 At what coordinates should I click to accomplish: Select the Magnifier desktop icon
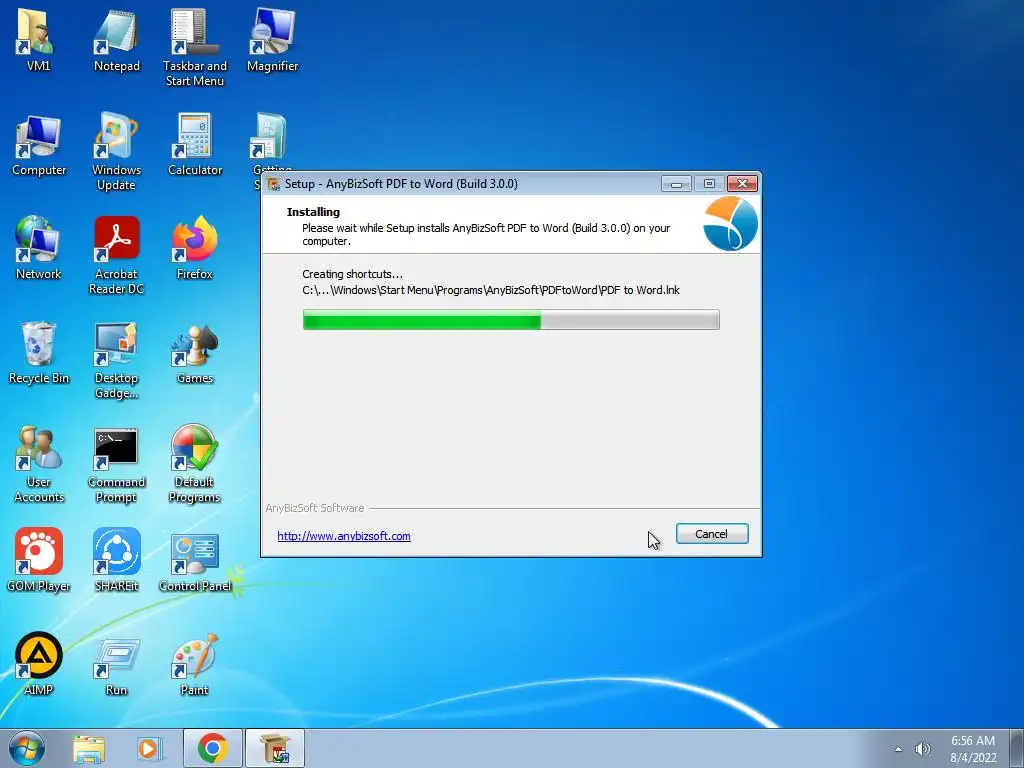click(272, 40)
